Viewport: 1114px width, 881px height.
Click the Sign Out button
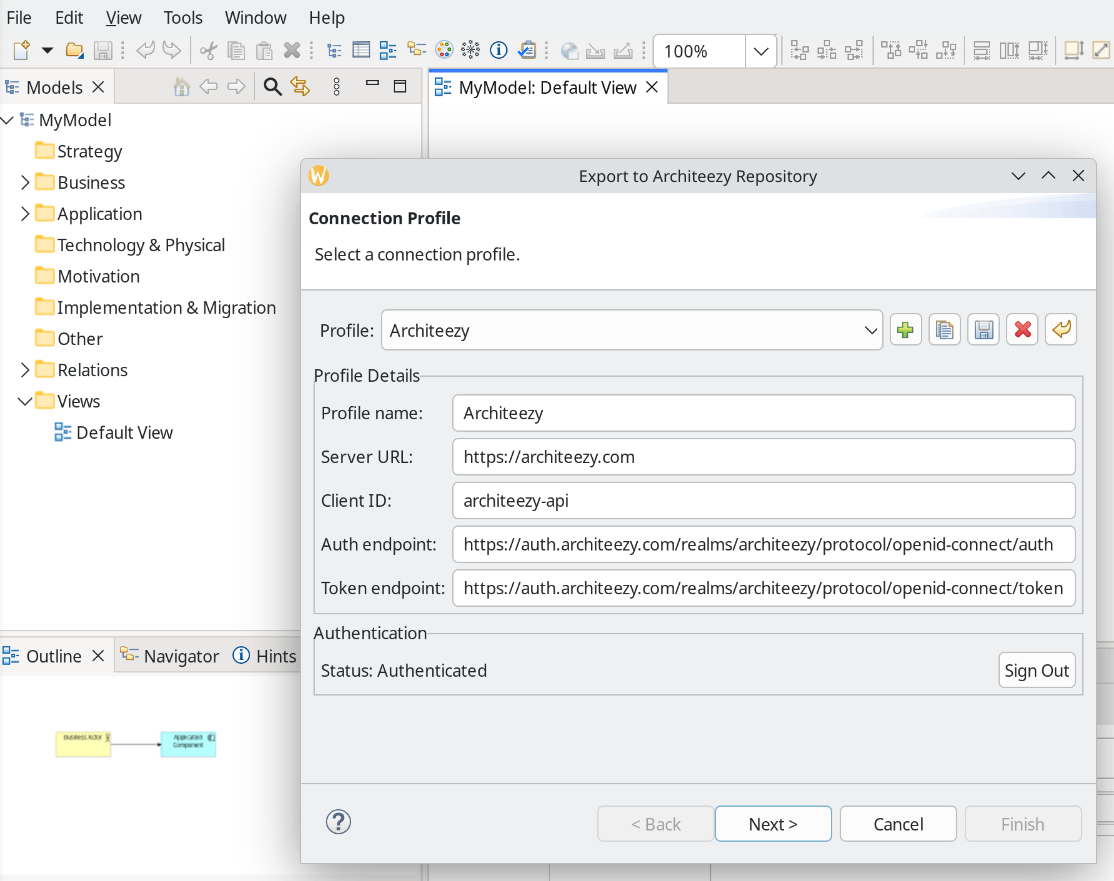(x=1037, y=671)
